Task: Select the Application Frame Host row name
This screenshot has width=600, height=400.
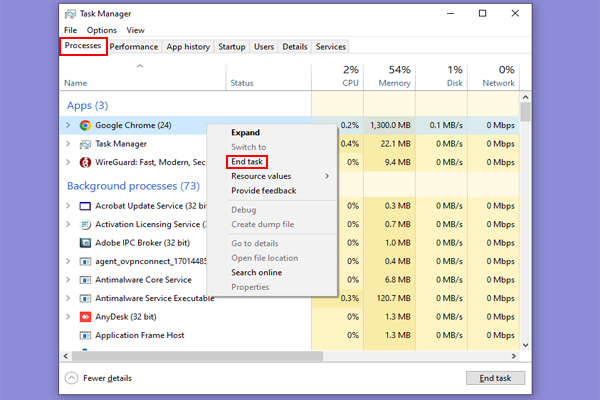Action: 140,335
